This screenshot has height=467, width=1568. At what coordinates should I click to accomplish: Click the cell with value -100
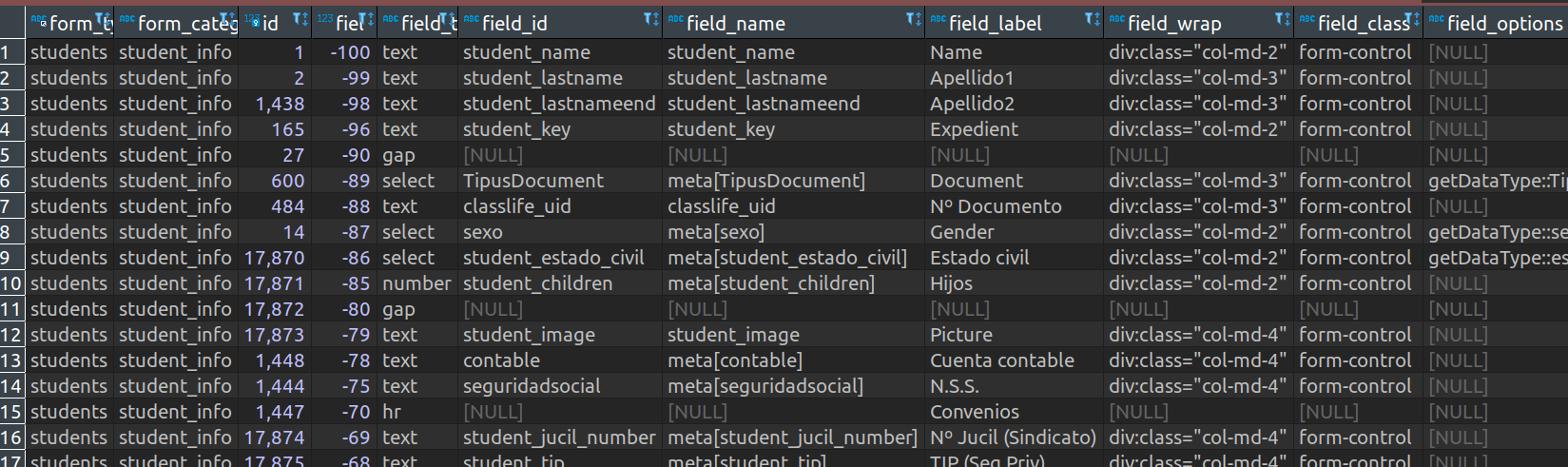[344, 52]
